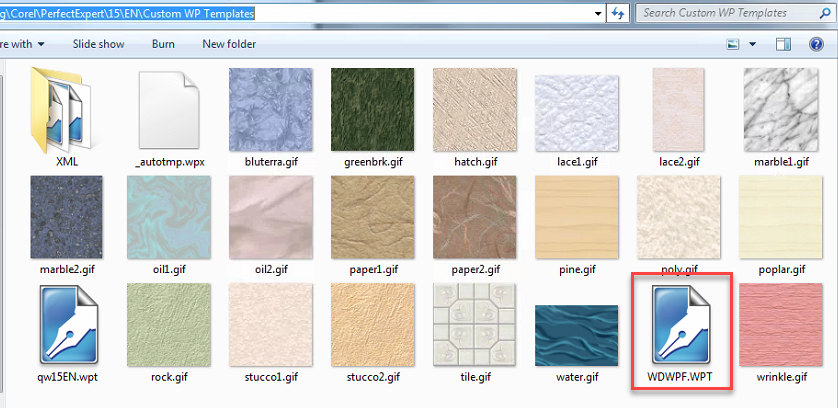The image size is (838, 408).
Task: Click the Help question mark icon
Action: [816, 44]
